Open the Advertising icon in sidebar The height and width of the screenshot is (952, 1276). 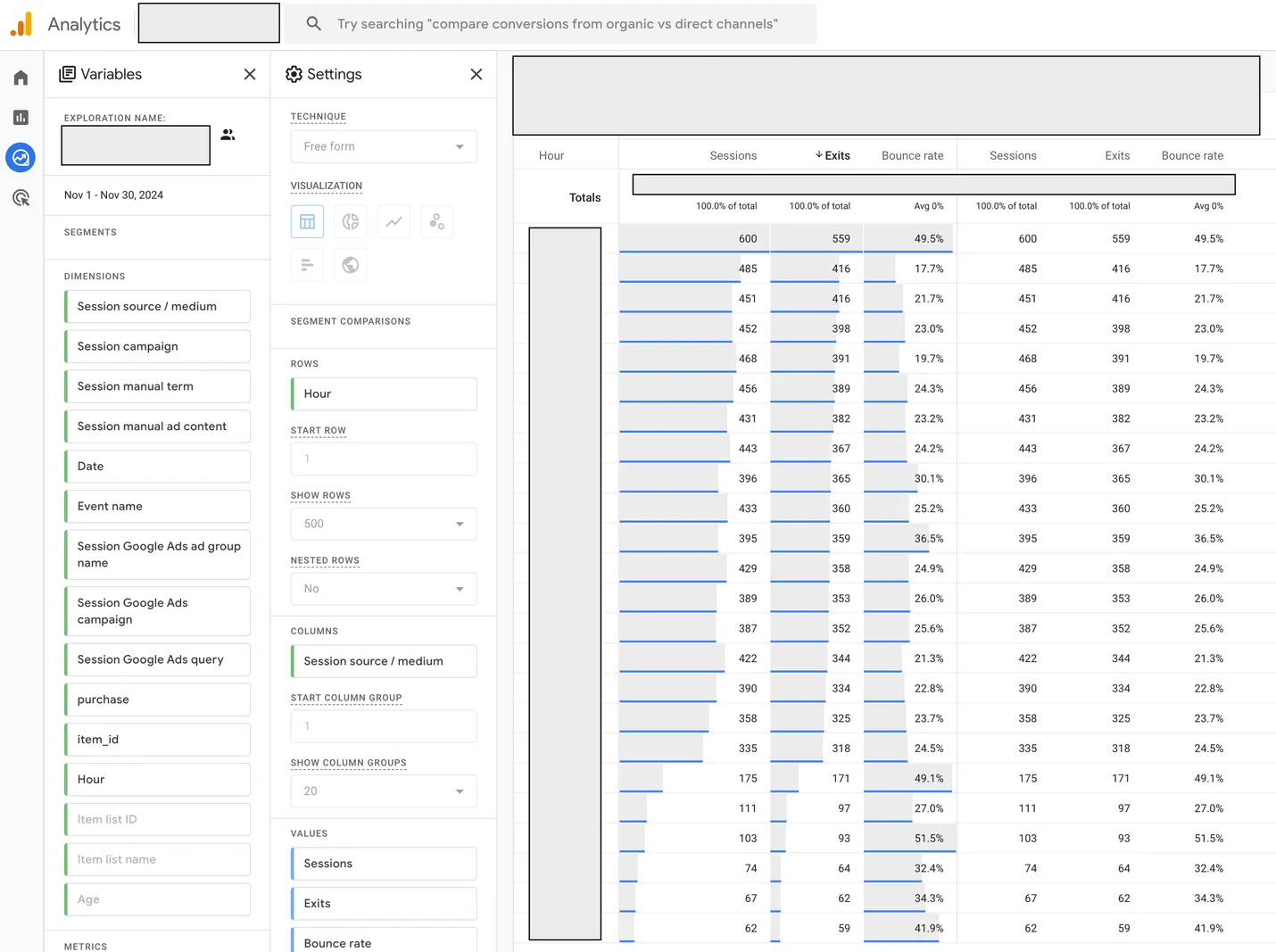21,198
